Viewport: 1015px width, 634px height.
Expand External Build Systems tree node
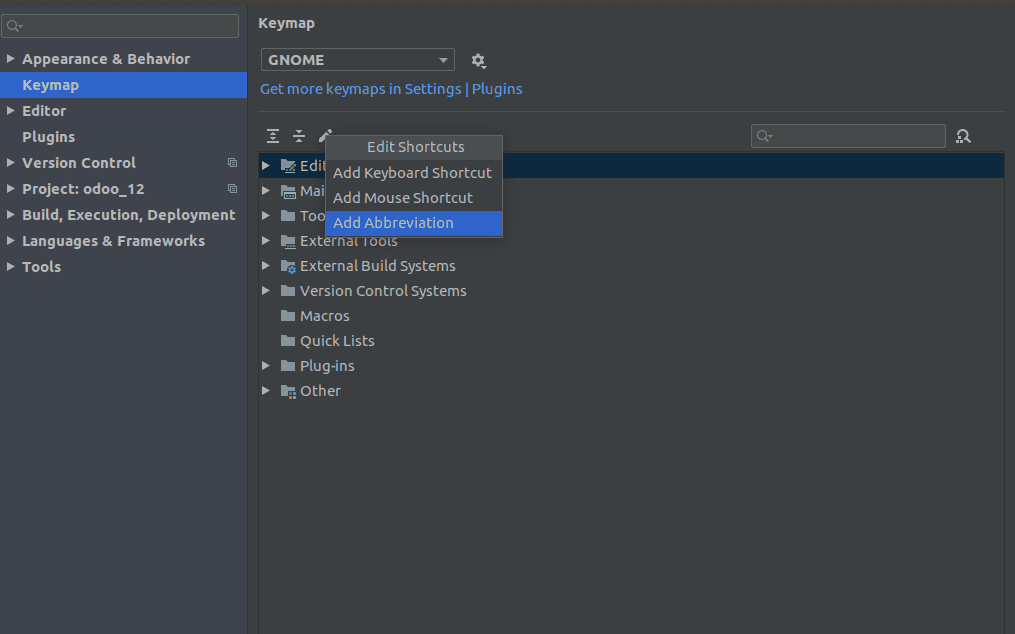[265, 266]
